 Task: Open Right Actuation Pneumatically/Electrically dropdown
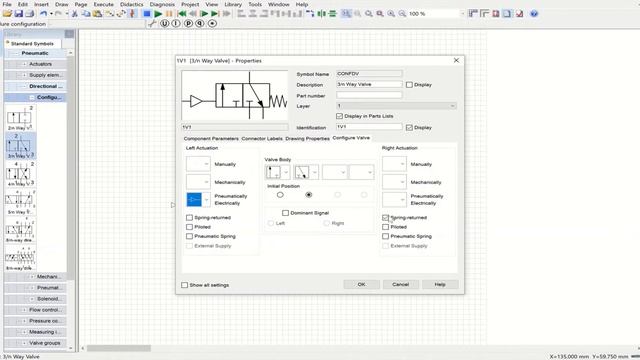pos(394,200)
